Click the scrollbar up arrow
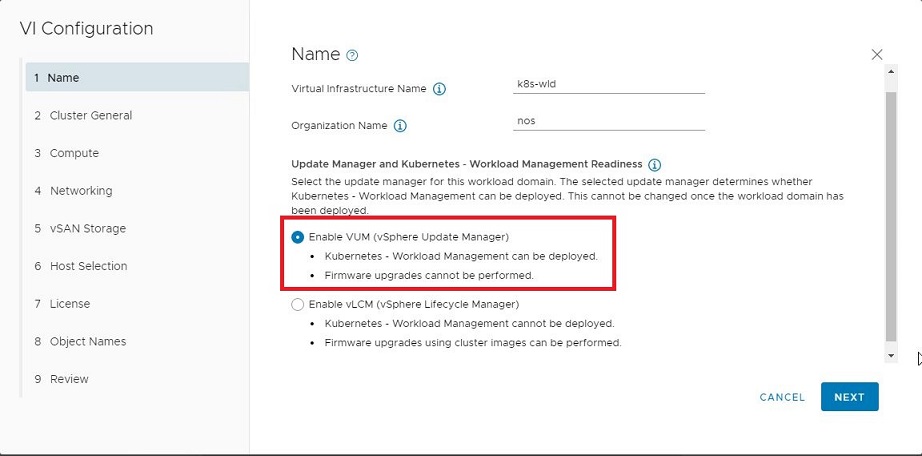The height and width of the screenshot is (456, 922). (x=891, y=71)
